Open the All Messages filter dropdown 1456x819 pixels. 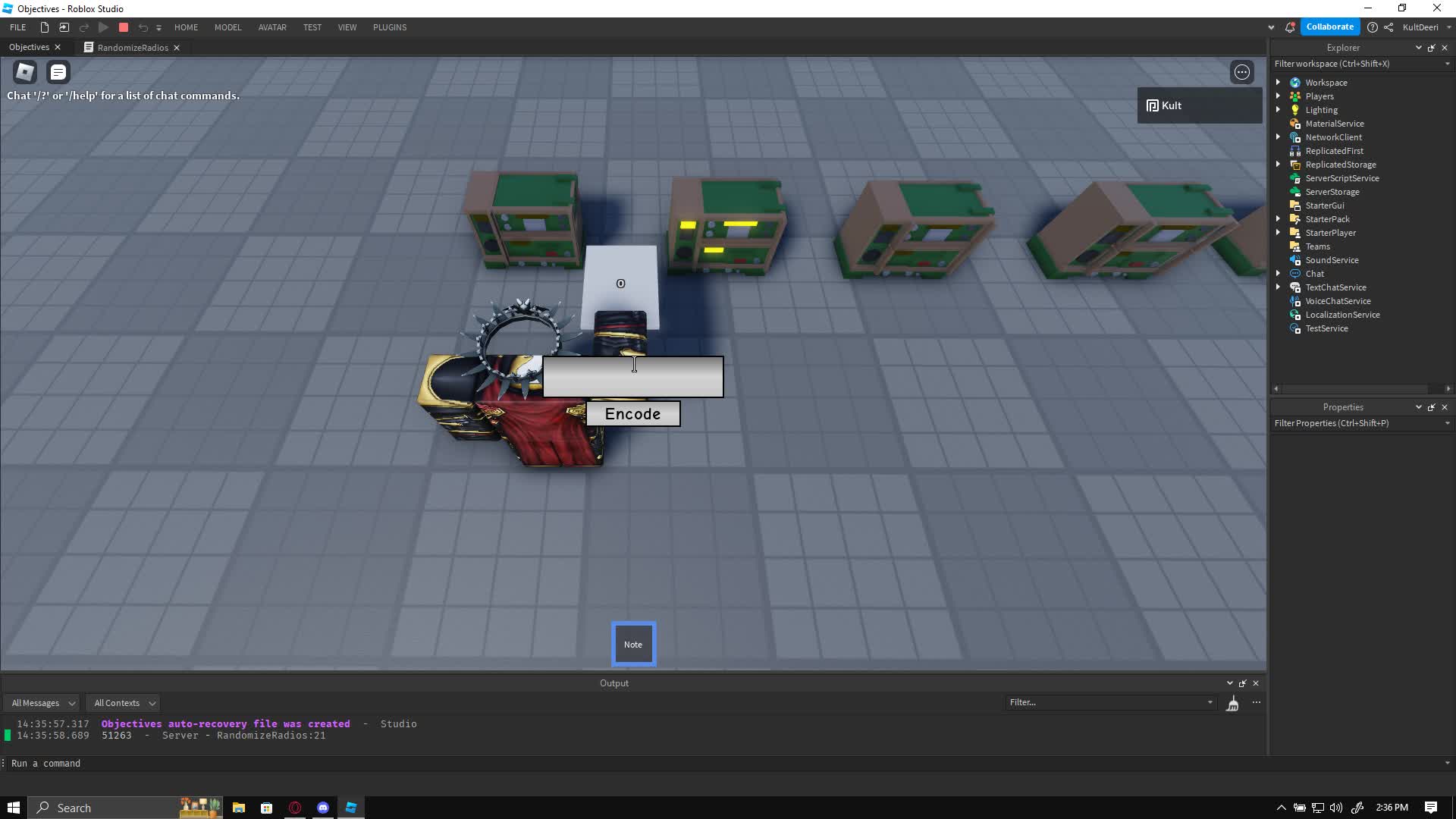pyautogui.click(x=43, y=703)
